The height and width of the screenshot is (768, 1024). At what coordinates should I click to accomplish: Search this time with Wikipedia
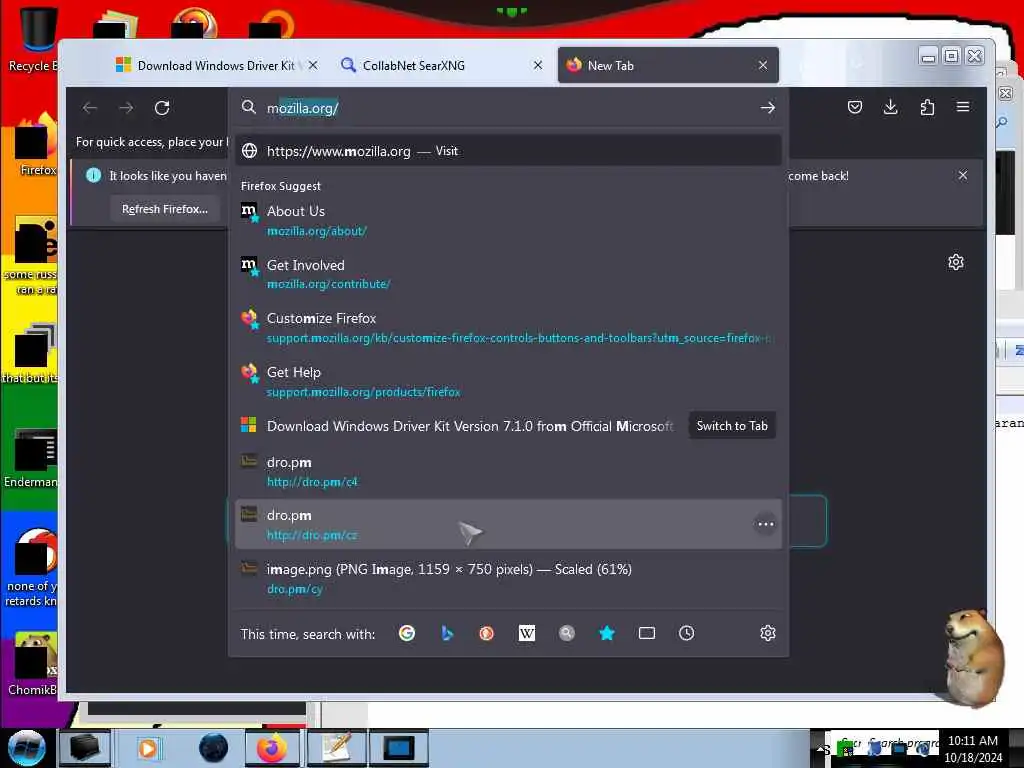pos(526,633)
